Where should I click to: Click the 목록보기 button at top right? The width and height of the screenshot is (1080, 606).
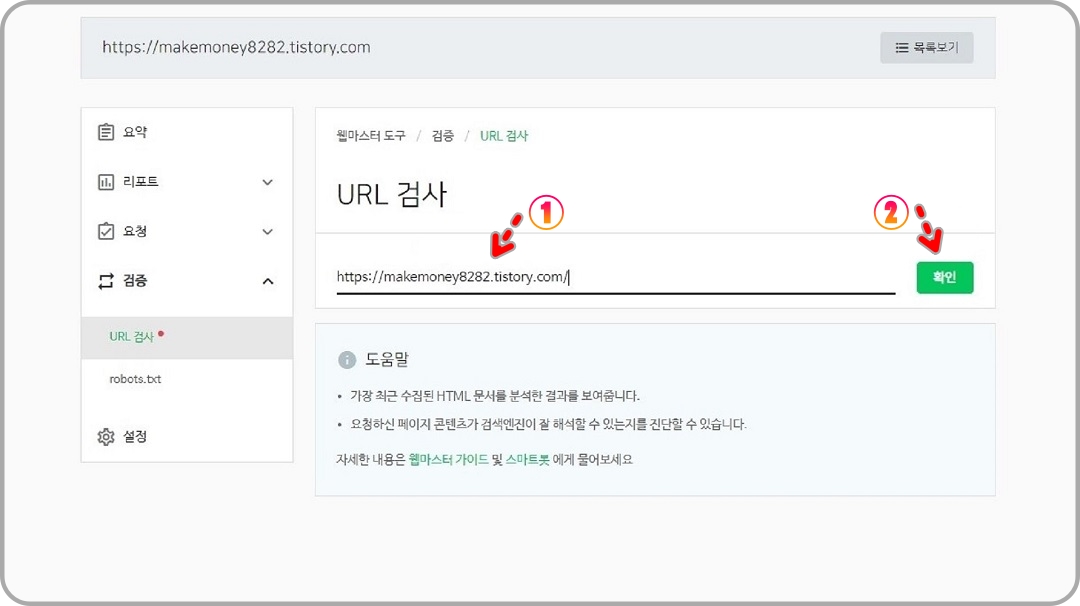point(926,47)
